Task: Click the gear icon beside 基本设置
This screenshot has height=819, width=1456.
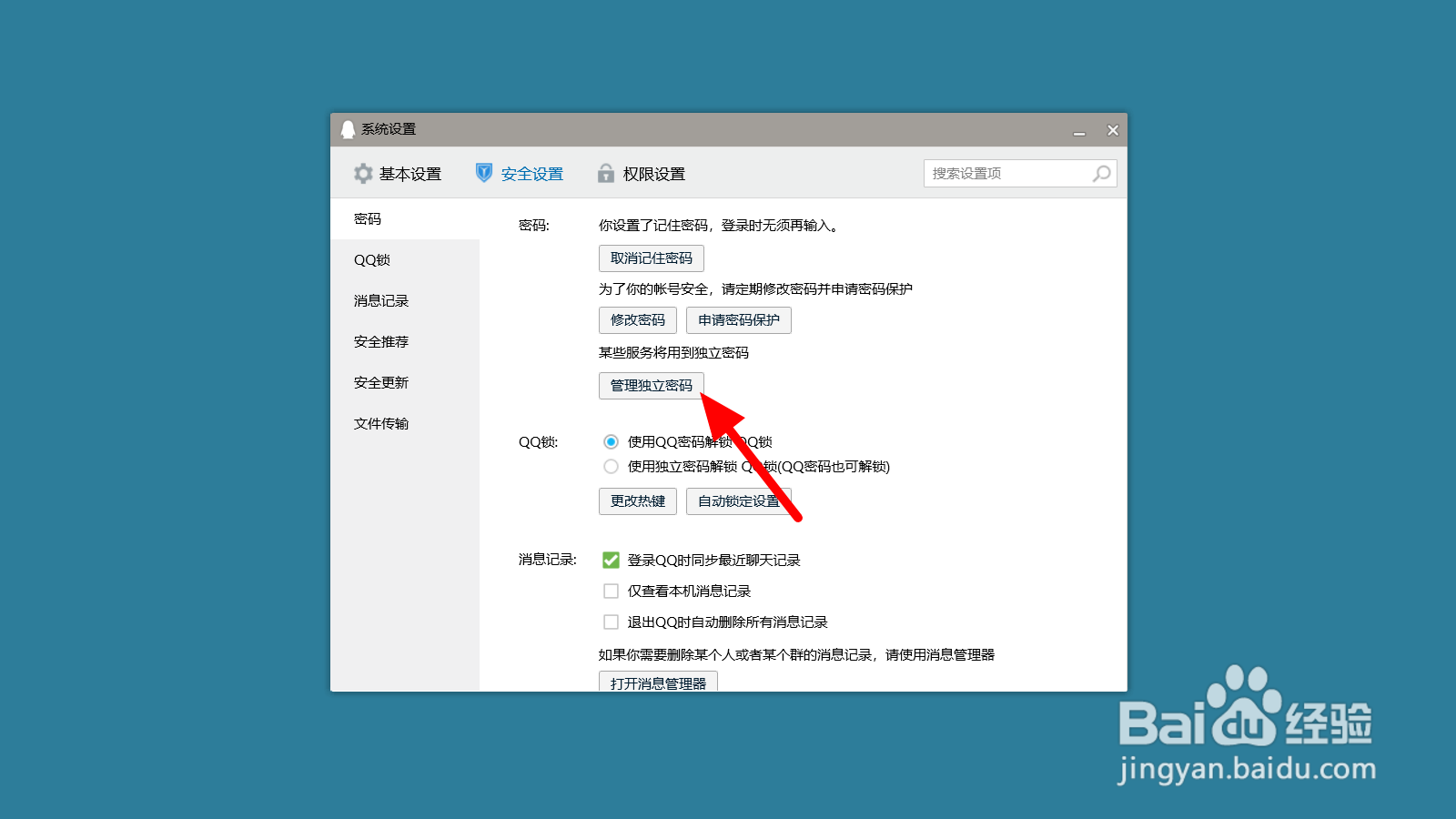Action: tap(363, 174)
